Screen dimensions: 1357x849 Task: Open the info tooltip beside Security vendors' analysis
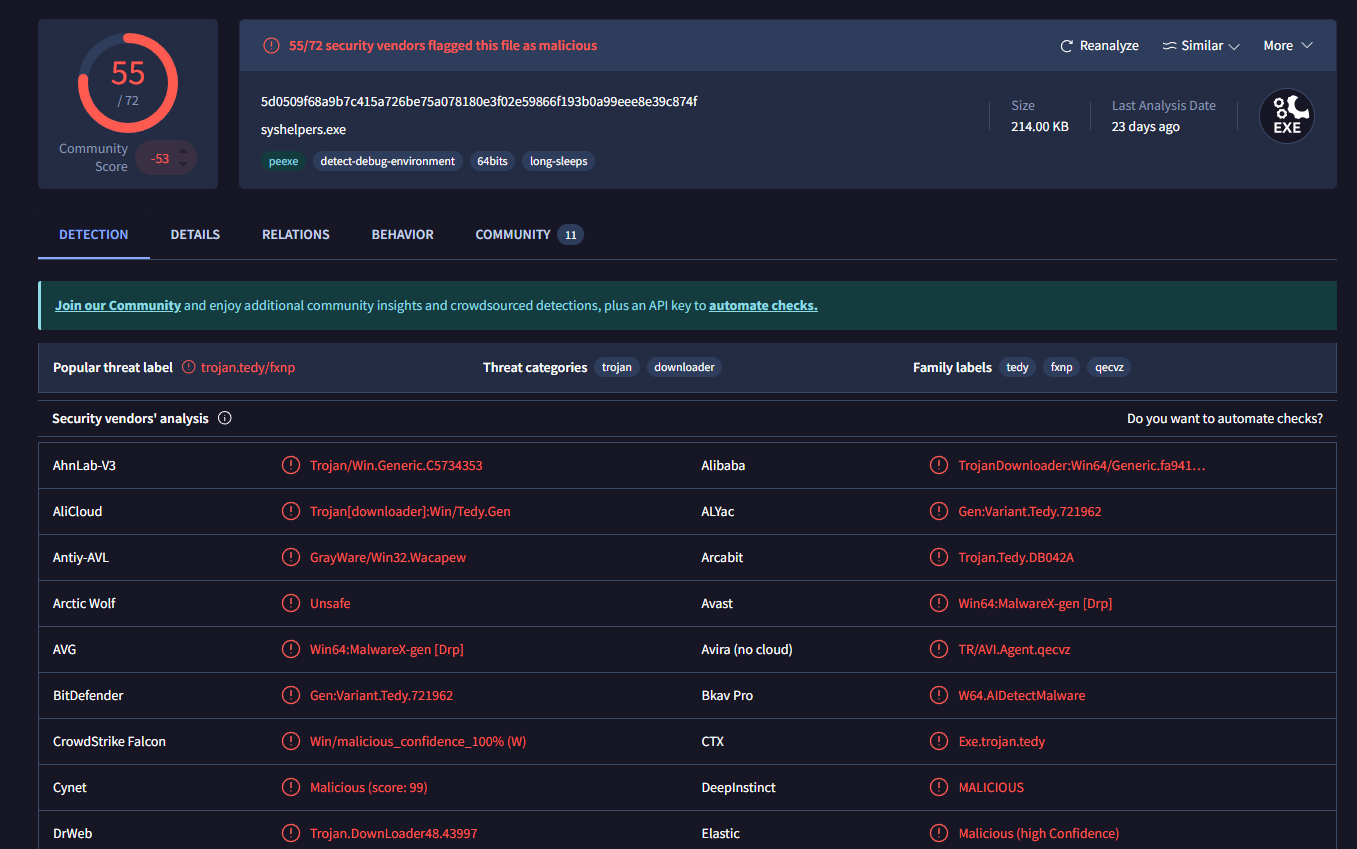[225, 418]
